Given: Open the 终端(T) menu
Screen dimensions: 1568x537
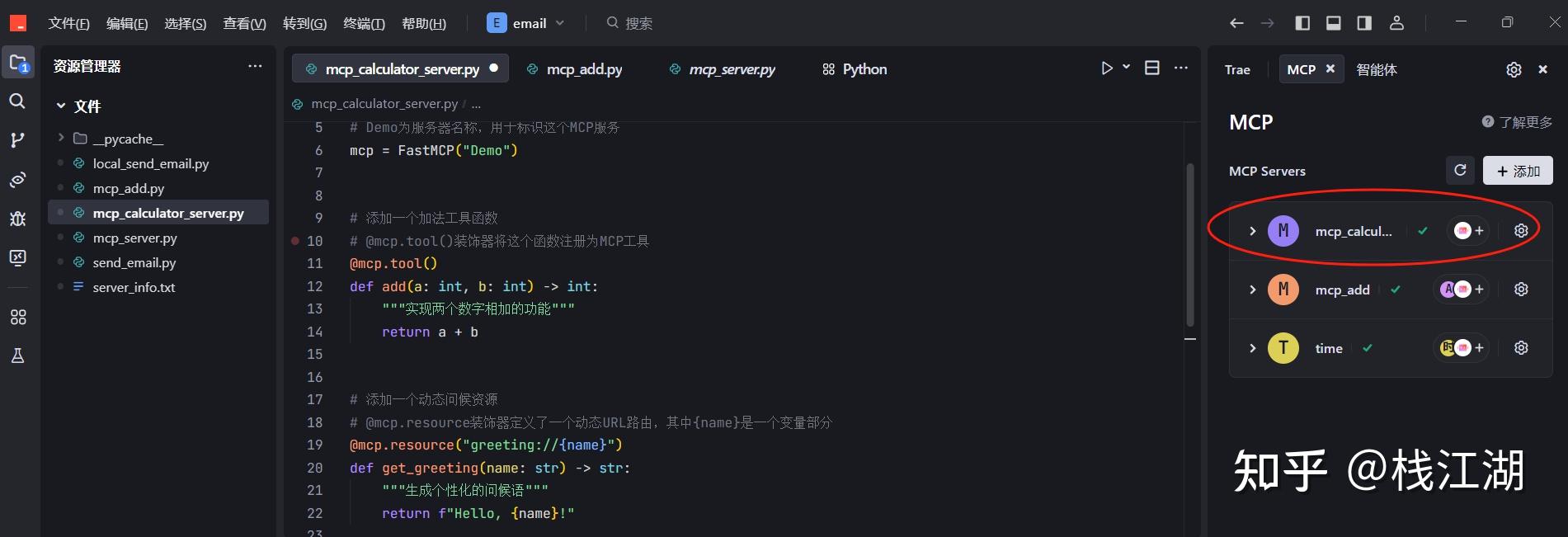Looking at the screenshot, I should [364, 23].
